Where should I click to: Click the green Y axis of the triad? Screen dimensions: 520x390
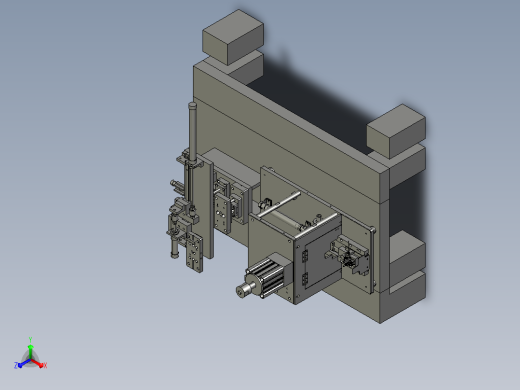tap(30, 351)
